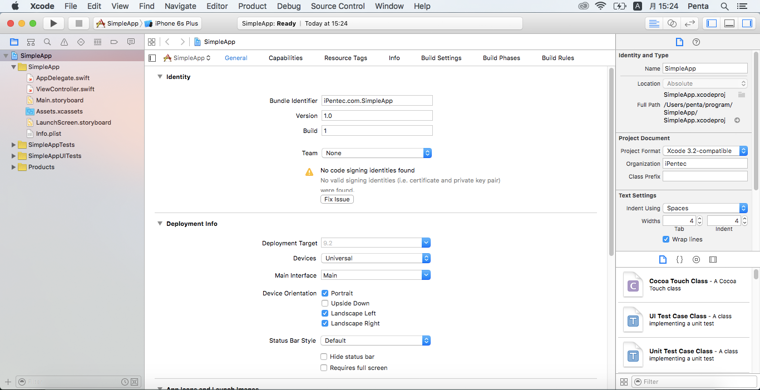Switch to Build Settings tab
This screenshot has height=390, width=760.
(441, 58)
